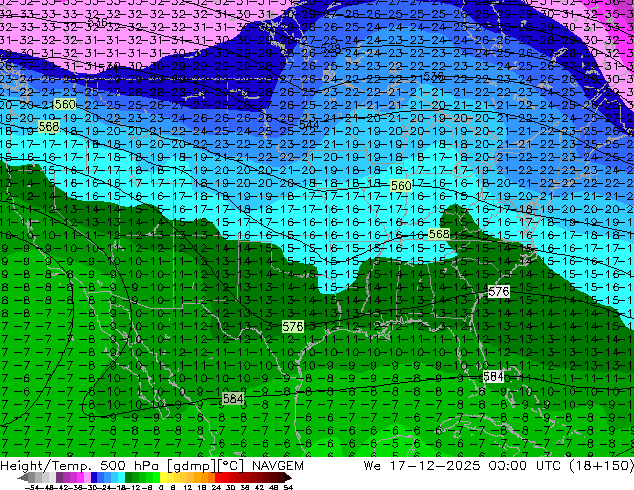Click the 568 label highlighted at the left edge
The height and width of the screenshot is (490, 634).
click(49, 127)
